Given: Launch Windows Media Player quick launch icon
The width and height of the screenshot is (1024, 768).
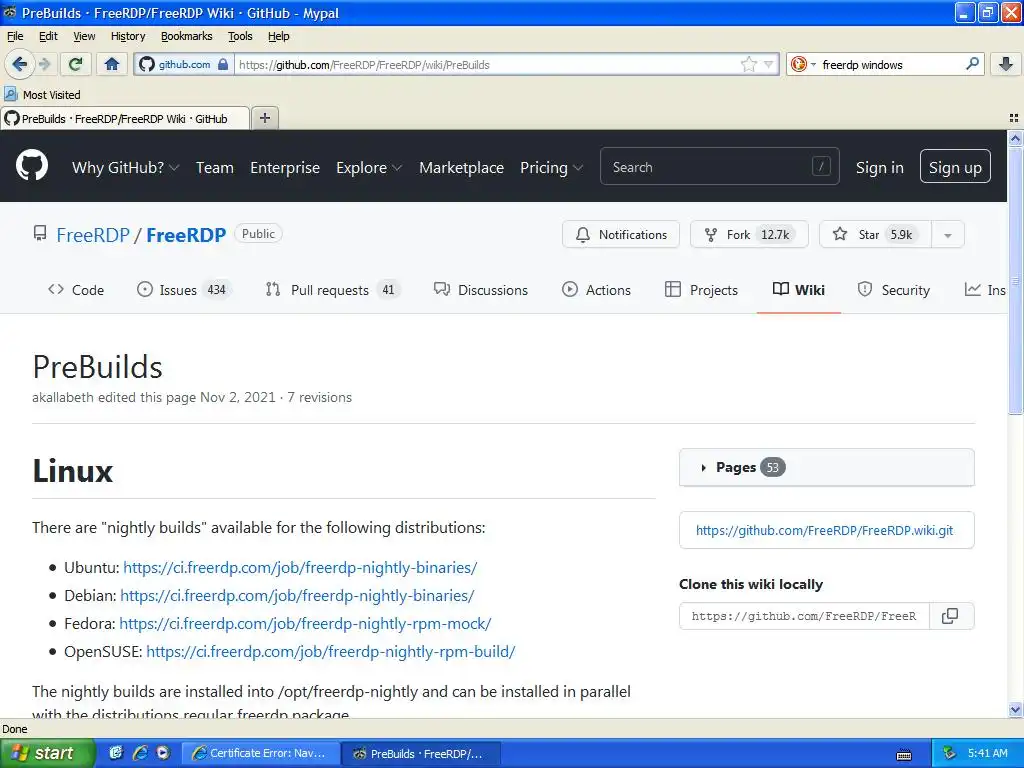Looking at the screenshot, I should (x=163, y=753).
